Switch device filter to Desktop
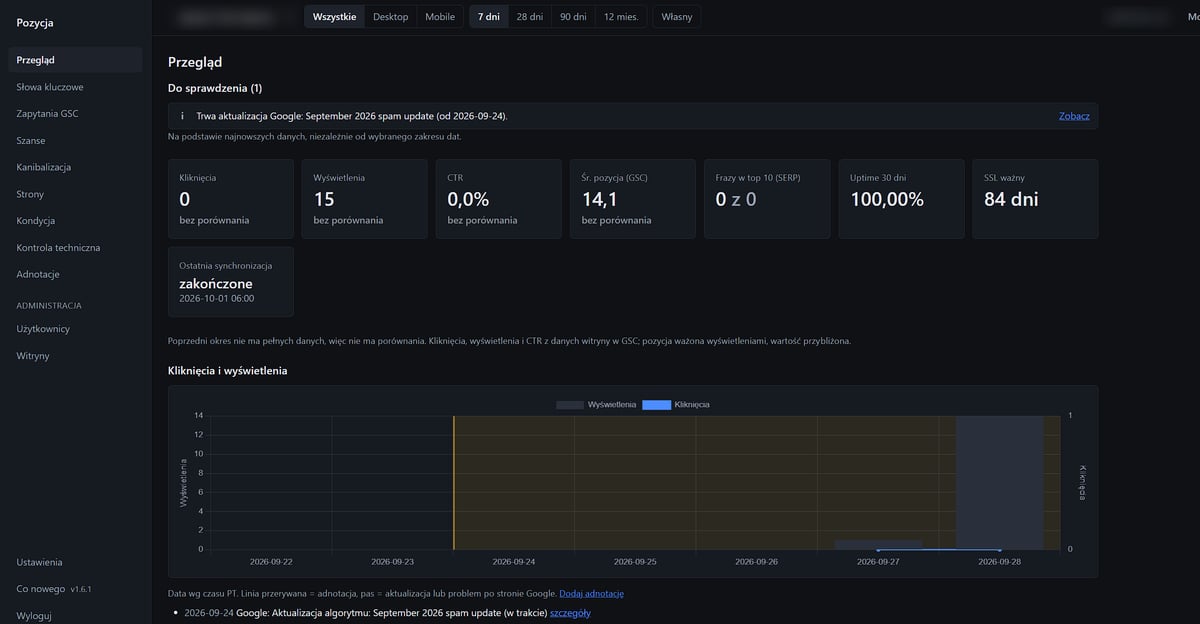This screenshot has height=624, width=1200. (x=391, y=17)
